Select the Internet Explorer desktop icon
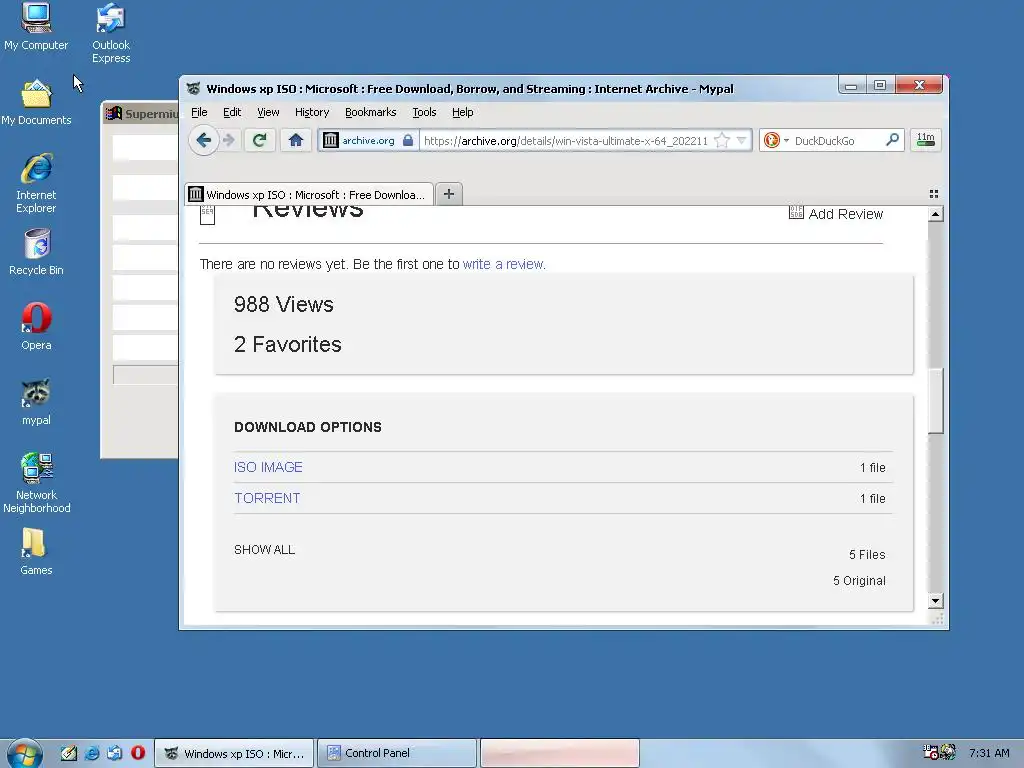1024x768 pixels. (36, 184)
